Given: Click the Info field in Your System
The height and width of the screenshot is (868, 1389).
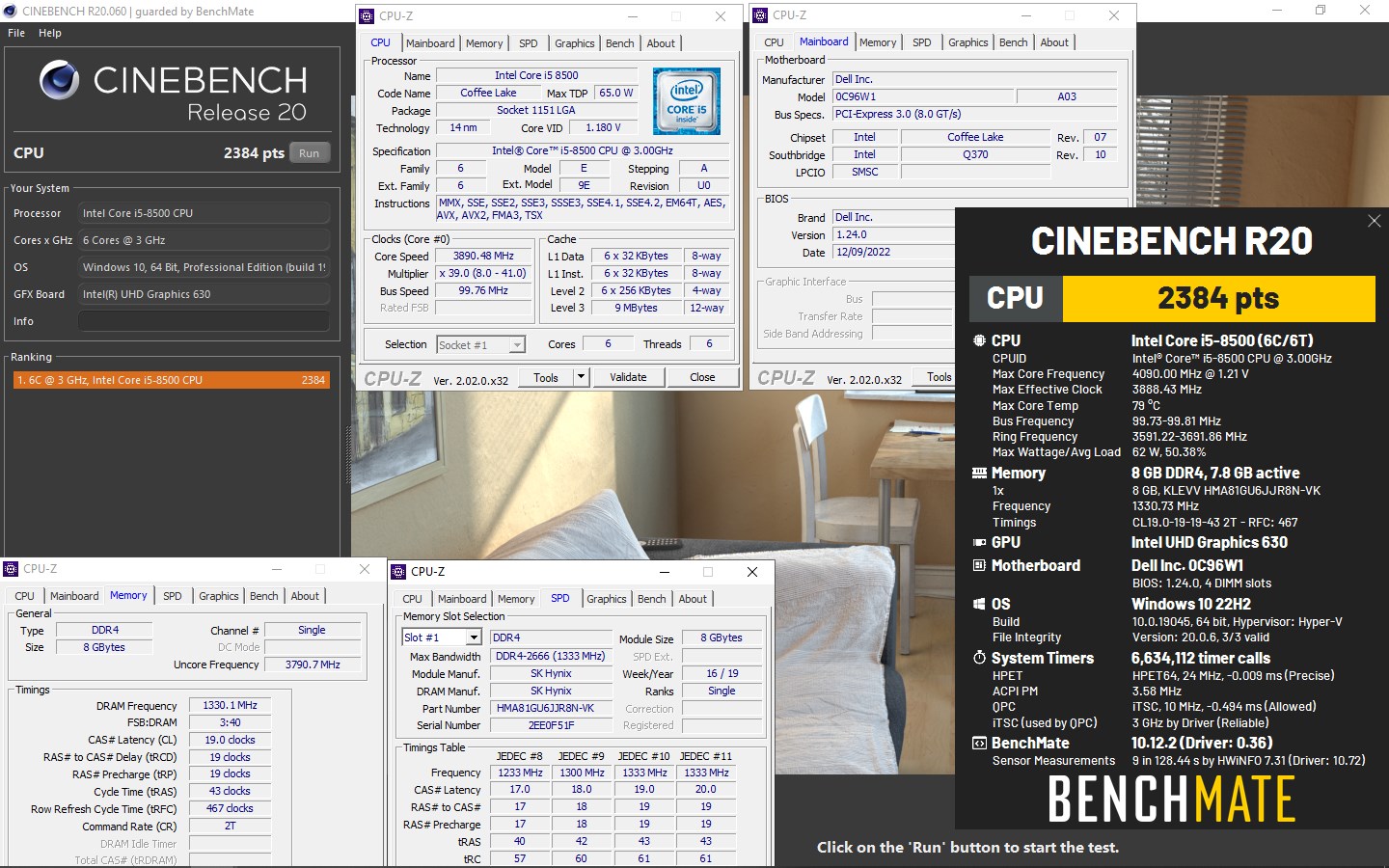Looking at the screenshot, I should (204, 321).
